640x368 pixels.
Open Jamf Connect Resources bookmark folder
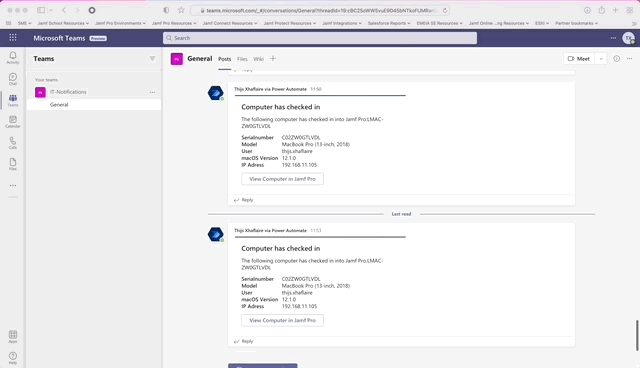coord(230,23)
